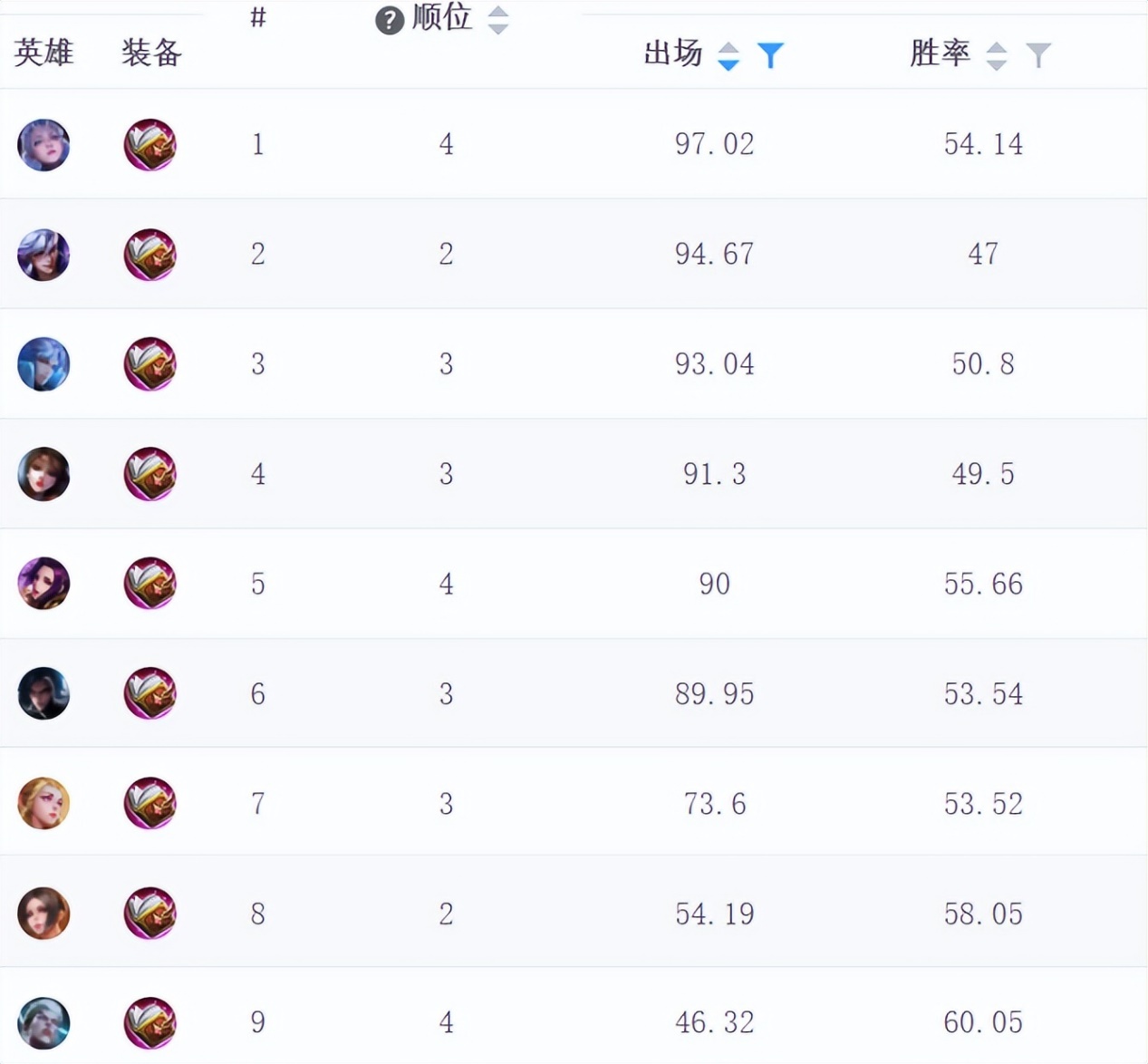Click the 装备 column header
Screen dimensions: 1148x1064
151,53
